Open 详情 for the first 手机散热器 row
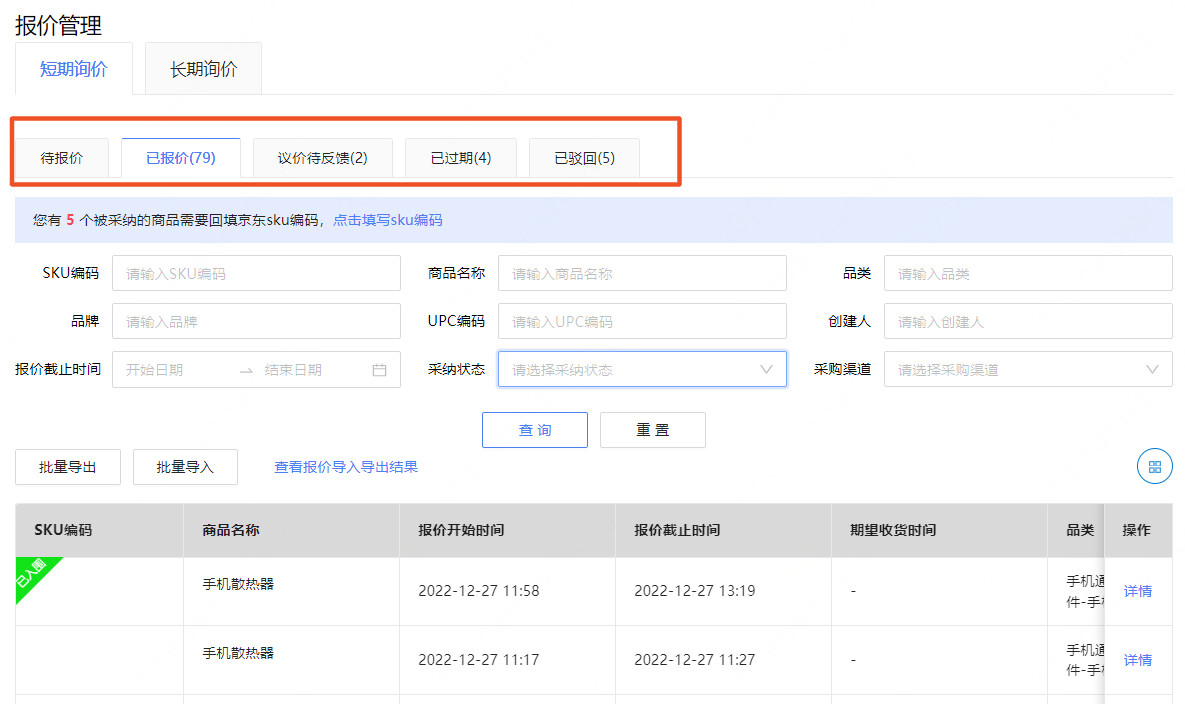Viewport: 1185px width, 704px height. click(x=1138, y=590)
